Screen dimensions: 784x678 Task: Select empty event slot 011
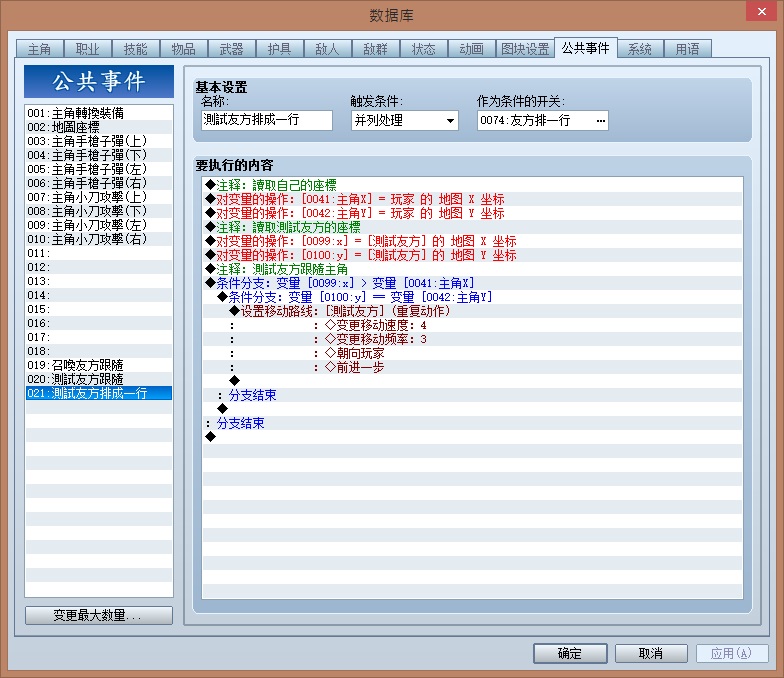click(99, 253)
